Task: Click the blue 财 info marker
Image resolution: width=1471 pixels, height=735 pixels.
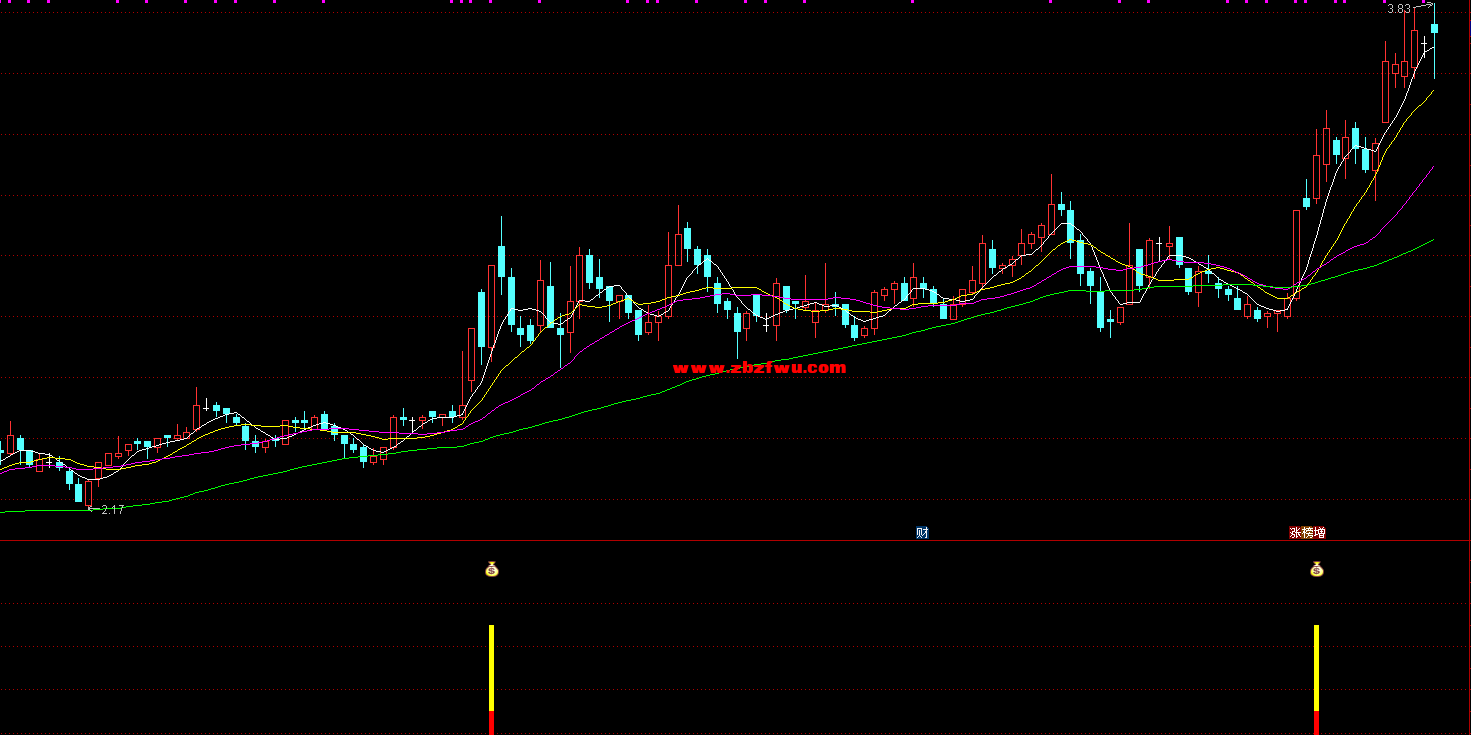Action: click(x=922, y=533)
